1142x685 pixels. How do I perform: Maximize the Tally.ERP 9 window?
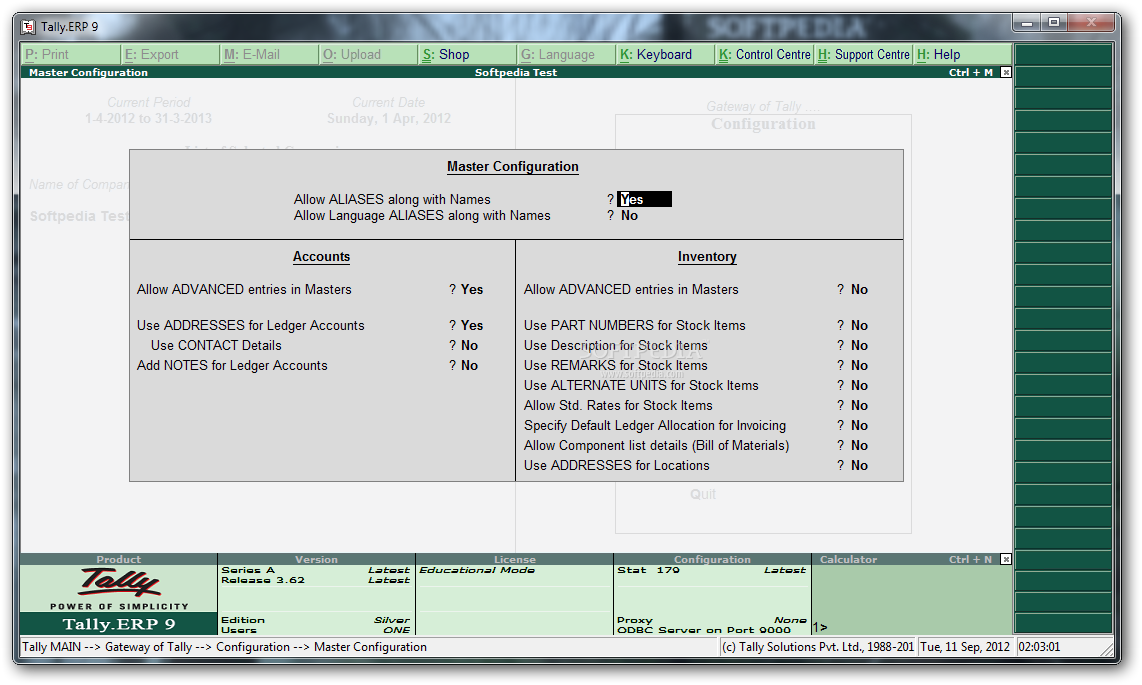1054,23
